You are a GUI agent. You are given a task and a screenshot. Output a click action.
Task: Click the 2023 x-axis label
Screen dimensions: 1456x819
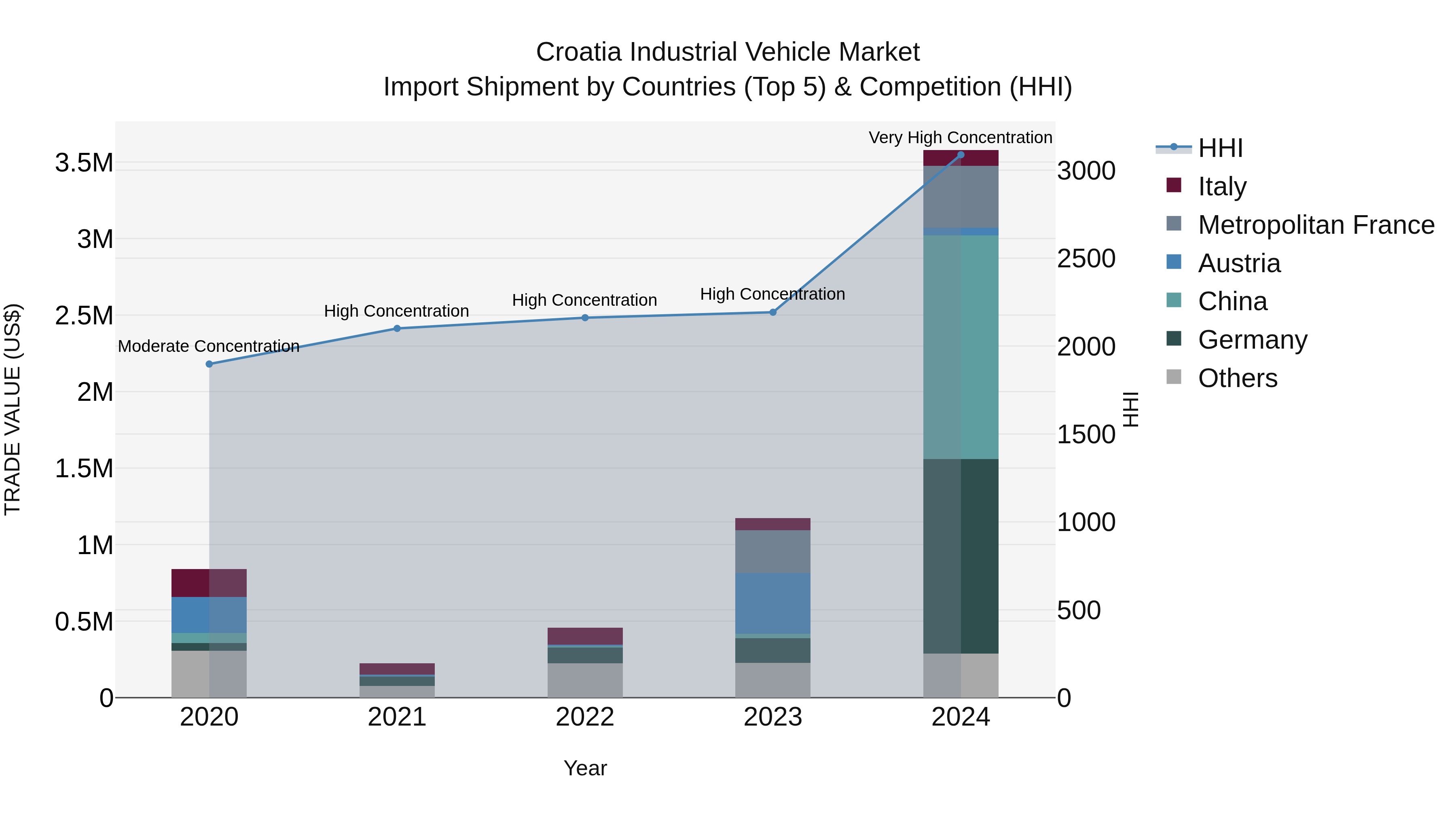click(772, 717)
